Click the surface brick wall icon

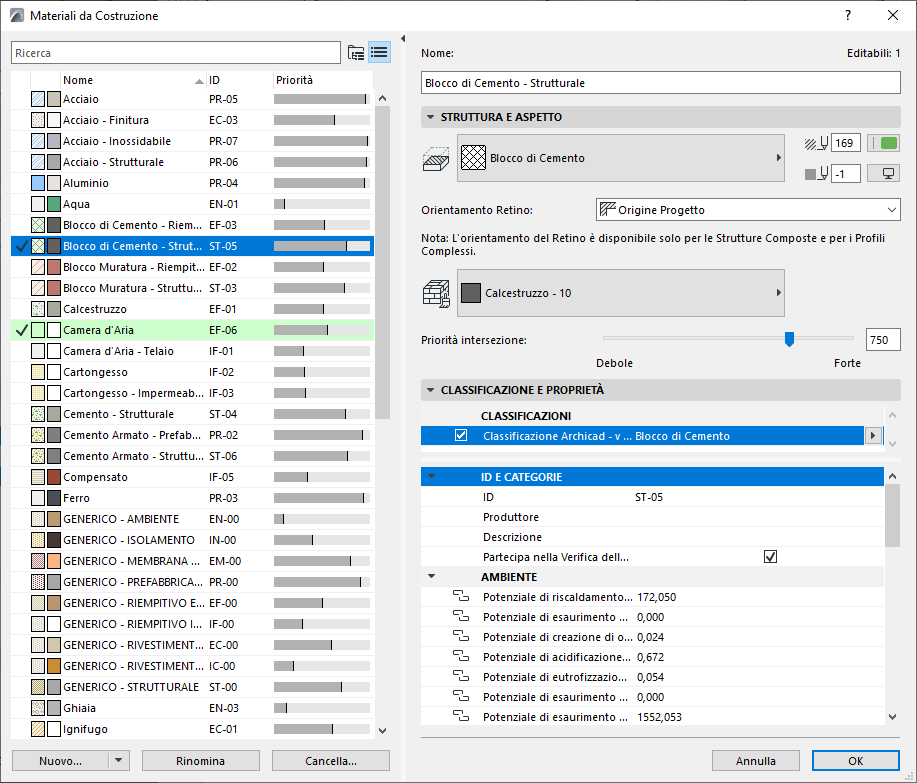(x=436, y=294)
